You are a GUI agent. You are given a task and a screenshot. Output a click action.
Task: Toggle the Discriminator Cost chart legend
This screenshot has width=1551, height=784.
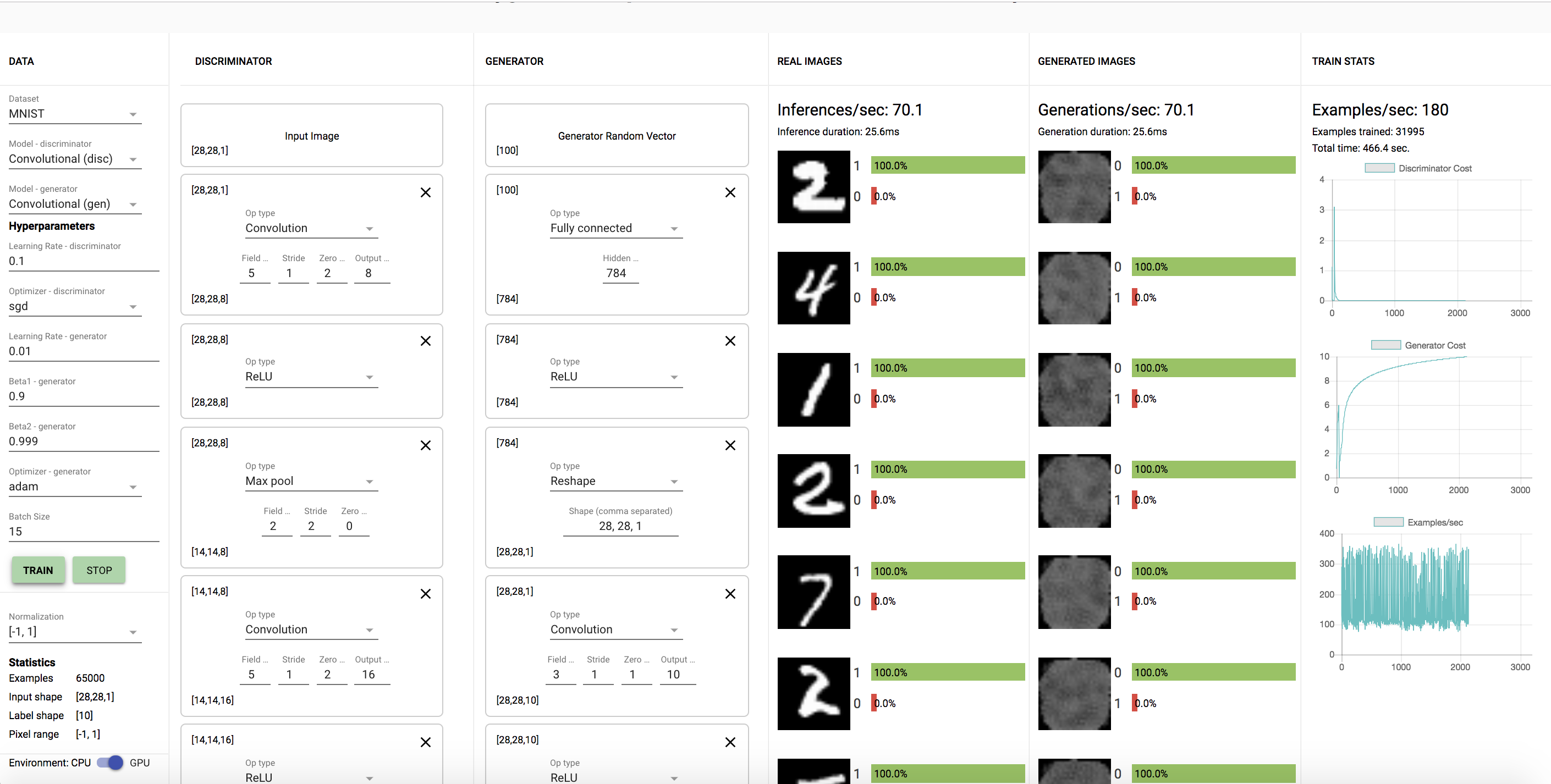1418,168
